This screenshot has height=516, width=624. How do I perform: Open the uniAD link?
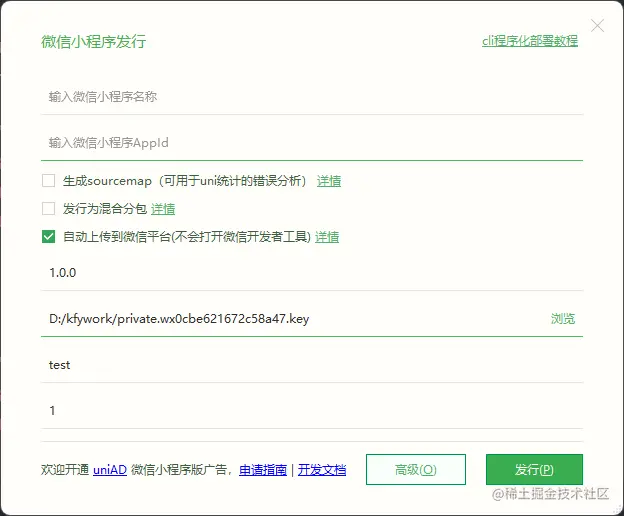(110, 470)
